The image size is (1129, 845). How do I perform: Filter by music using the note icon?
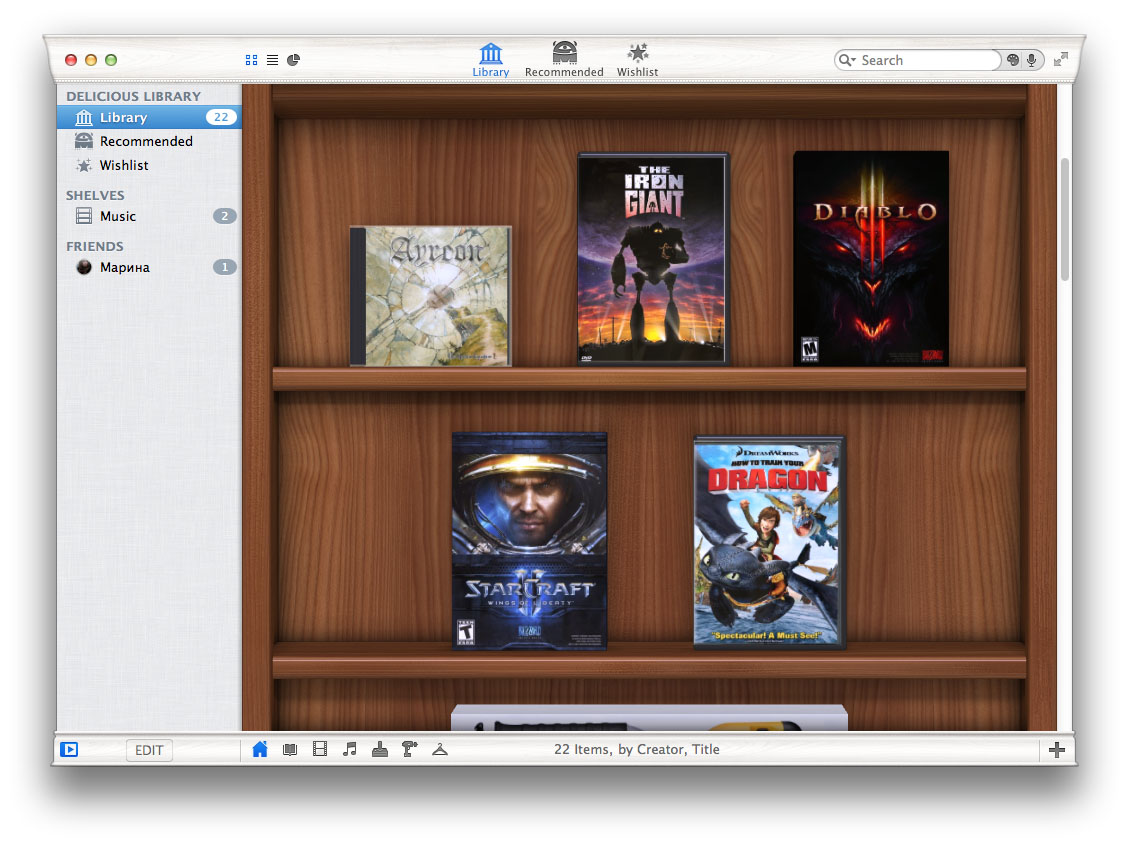(x=350, y=749)
